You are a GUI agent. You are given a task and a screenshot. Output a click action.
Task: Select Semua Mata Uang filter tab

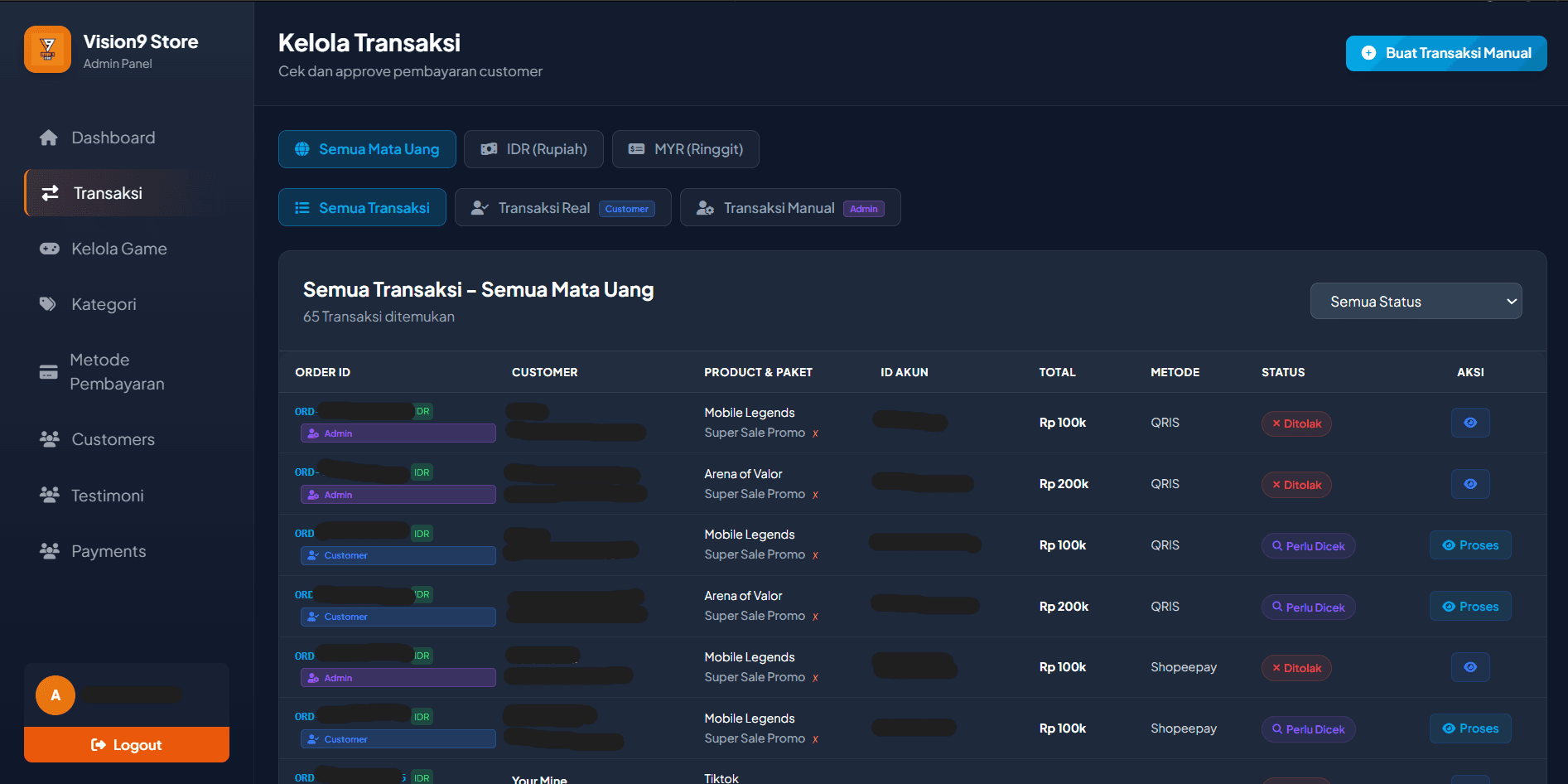coord(367,149)
